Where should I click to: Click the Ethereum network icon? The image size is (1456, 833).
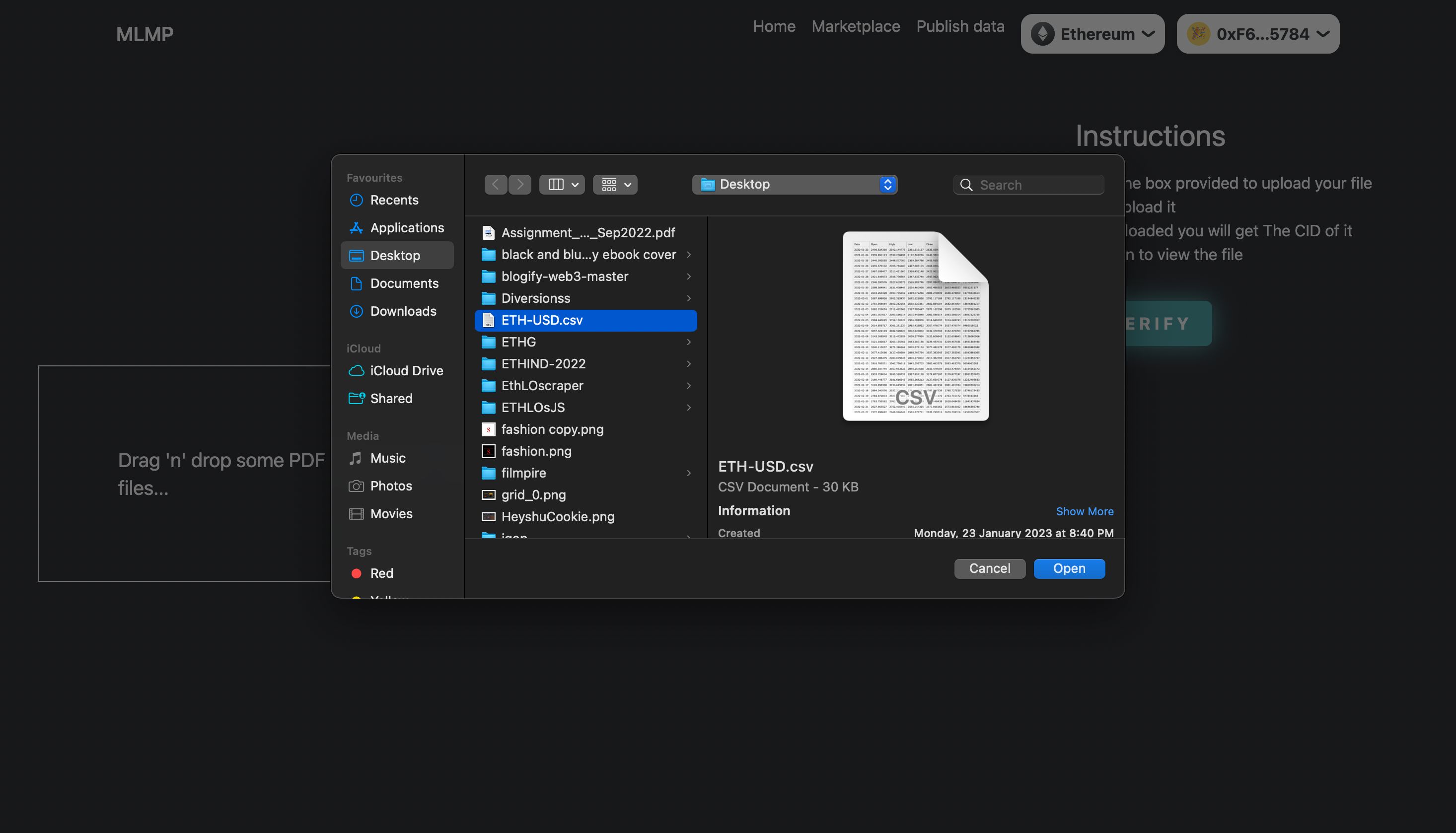click(x=1043, y=33)
